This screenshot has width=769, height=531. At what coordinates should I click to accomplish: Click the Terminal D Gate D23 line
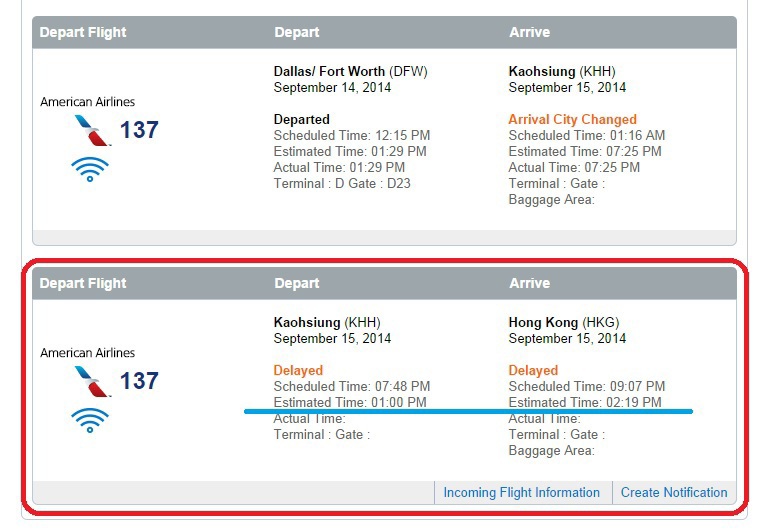point(342,183)
